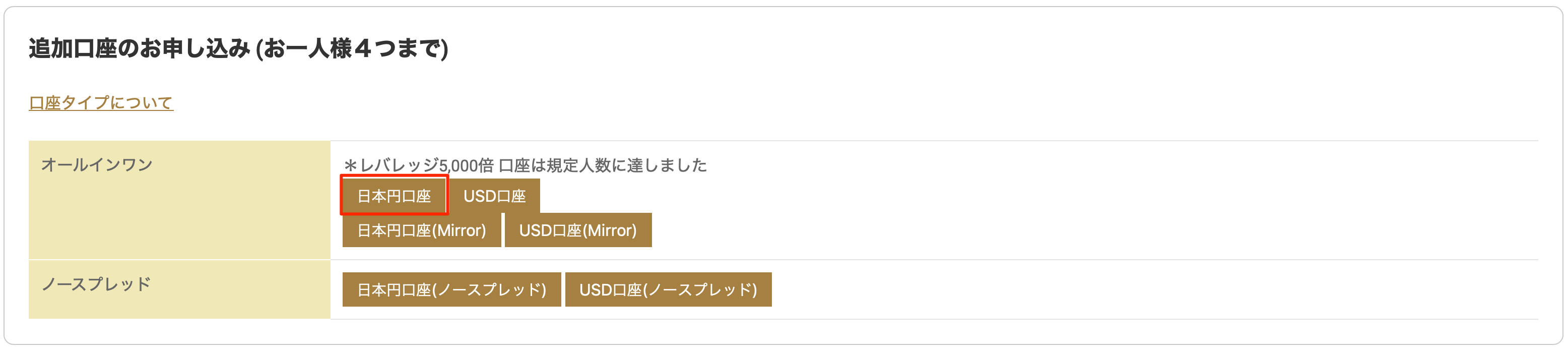Screen dimensions: 1568x349
Task: Select 日本円口座(ノースプレッド) button
Action: pyautogui.click(x=451, y=289)
